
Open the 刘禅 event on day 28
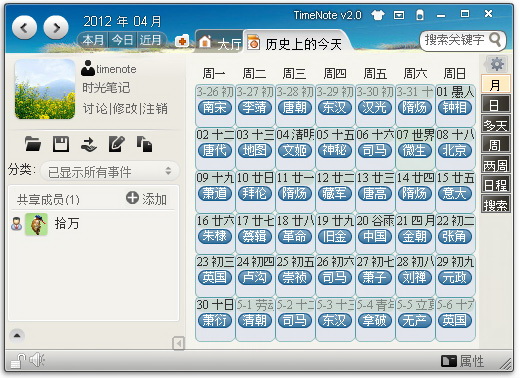click(x=415, y=278)
